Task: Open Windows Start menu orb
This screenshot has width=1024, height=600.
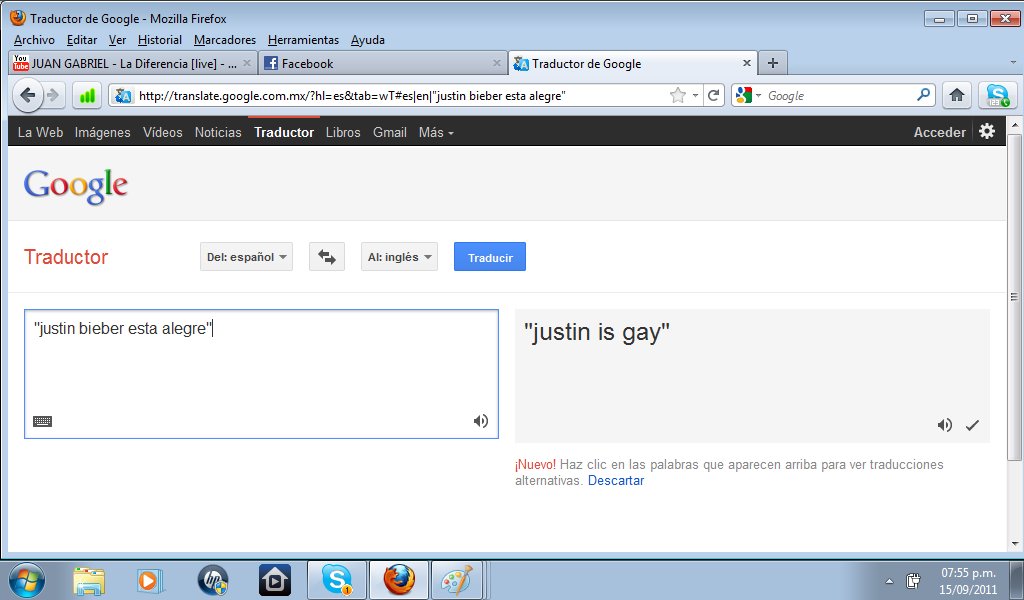Action: (x=27, y=580)
